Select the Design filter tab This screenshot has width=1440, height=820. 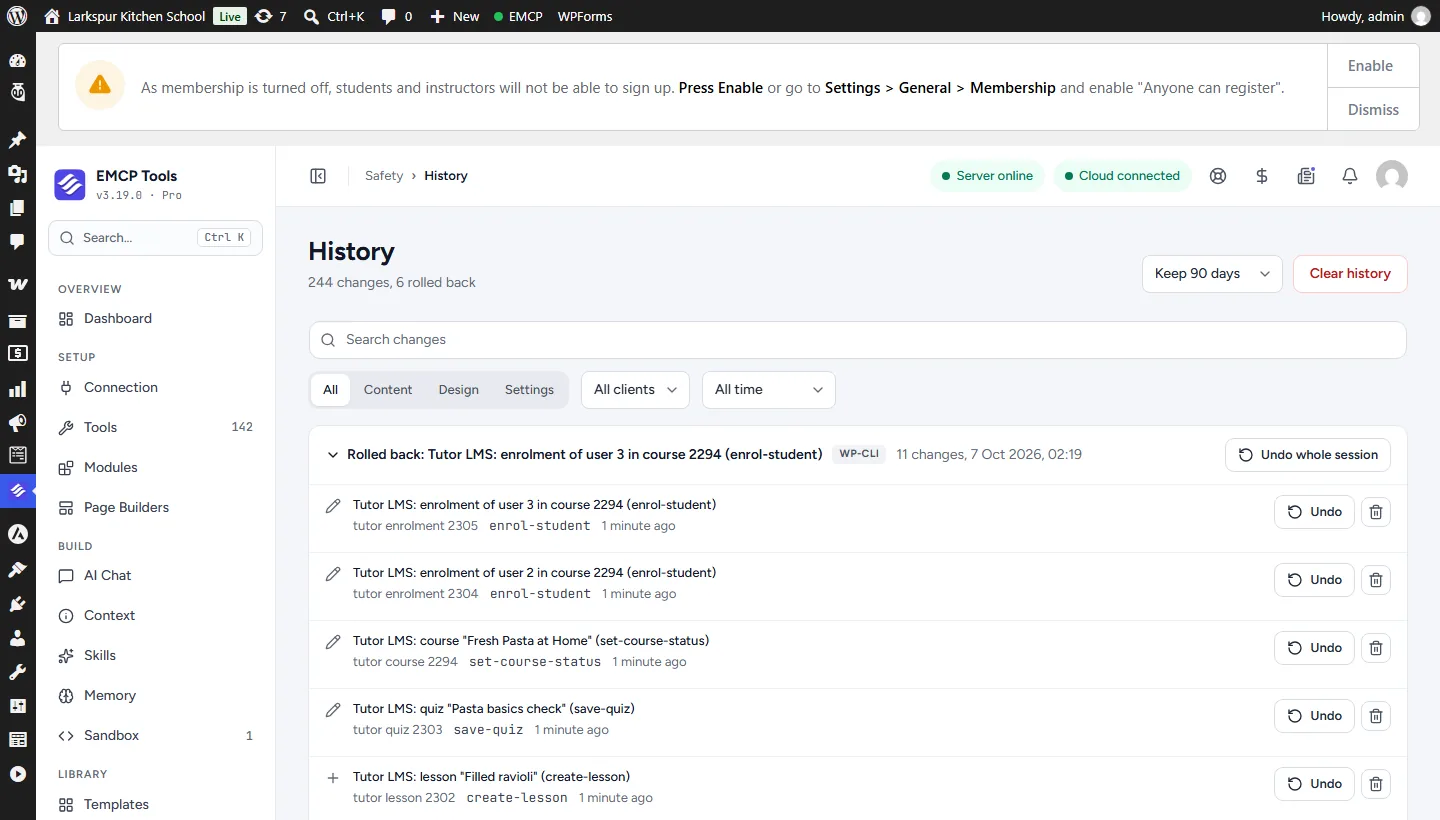(x=459, y=390)
